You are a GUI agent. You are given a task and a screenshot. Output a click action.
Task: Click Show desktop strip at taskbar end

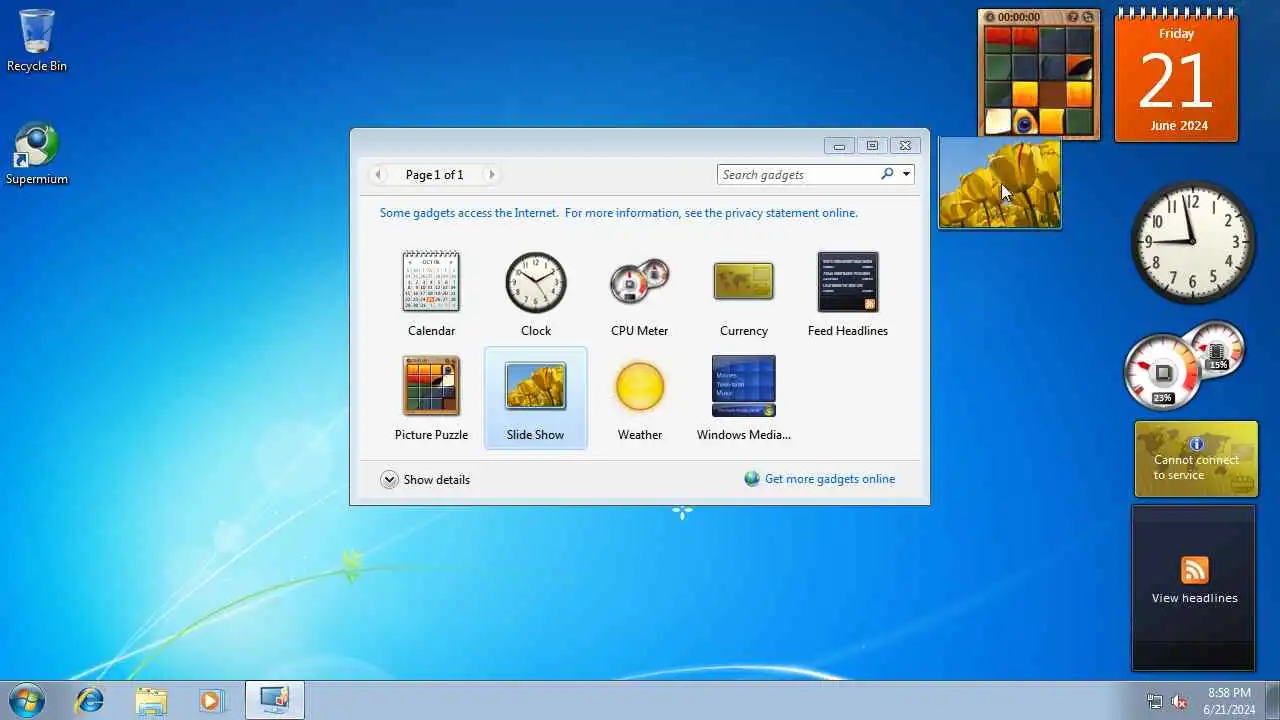tap(1272, 700)
